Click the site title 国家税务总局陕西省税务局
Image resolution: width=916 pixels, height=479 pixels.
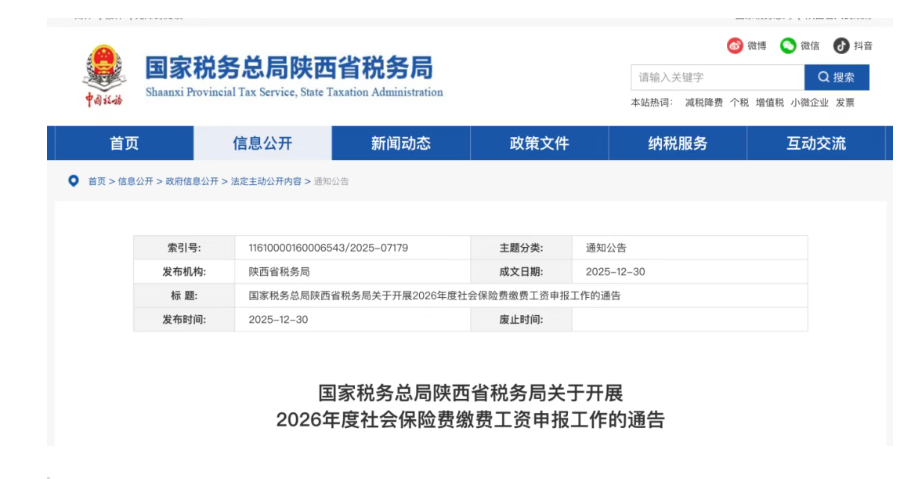click(289, 68)
